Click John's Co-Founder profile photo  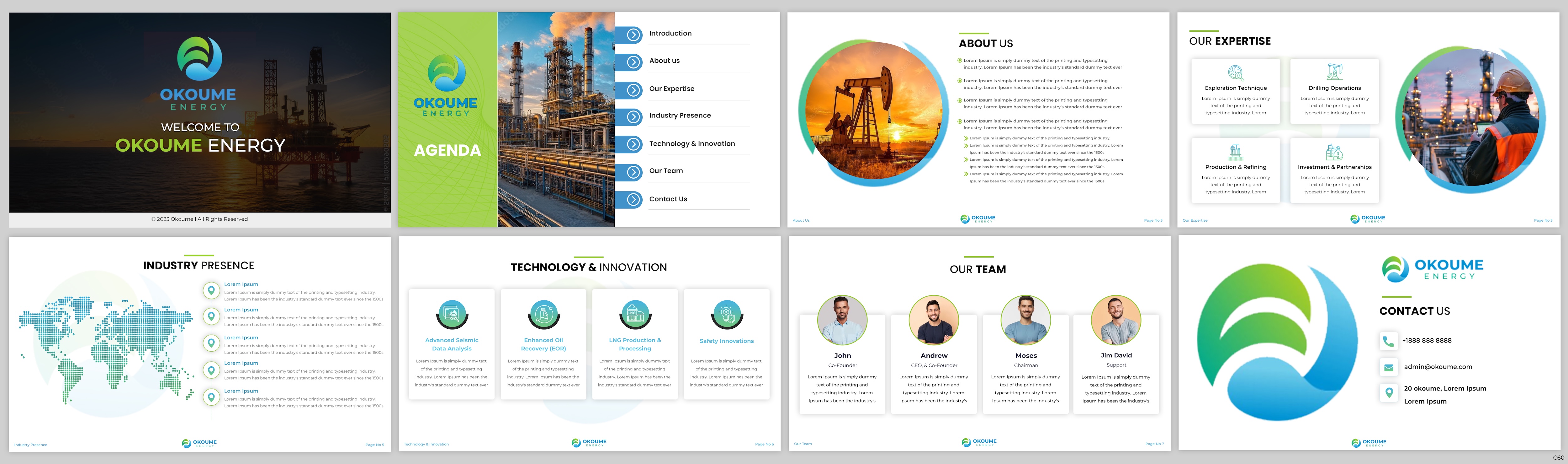(842, 322)
